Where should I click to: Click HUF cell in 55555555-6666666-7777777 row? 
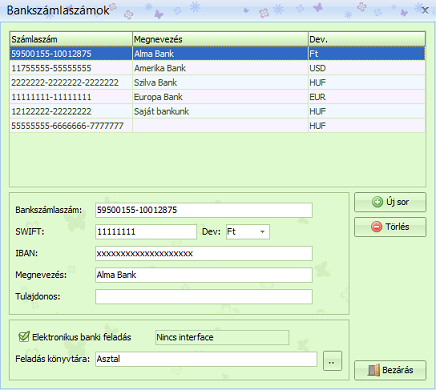click(x=367, y=126)
